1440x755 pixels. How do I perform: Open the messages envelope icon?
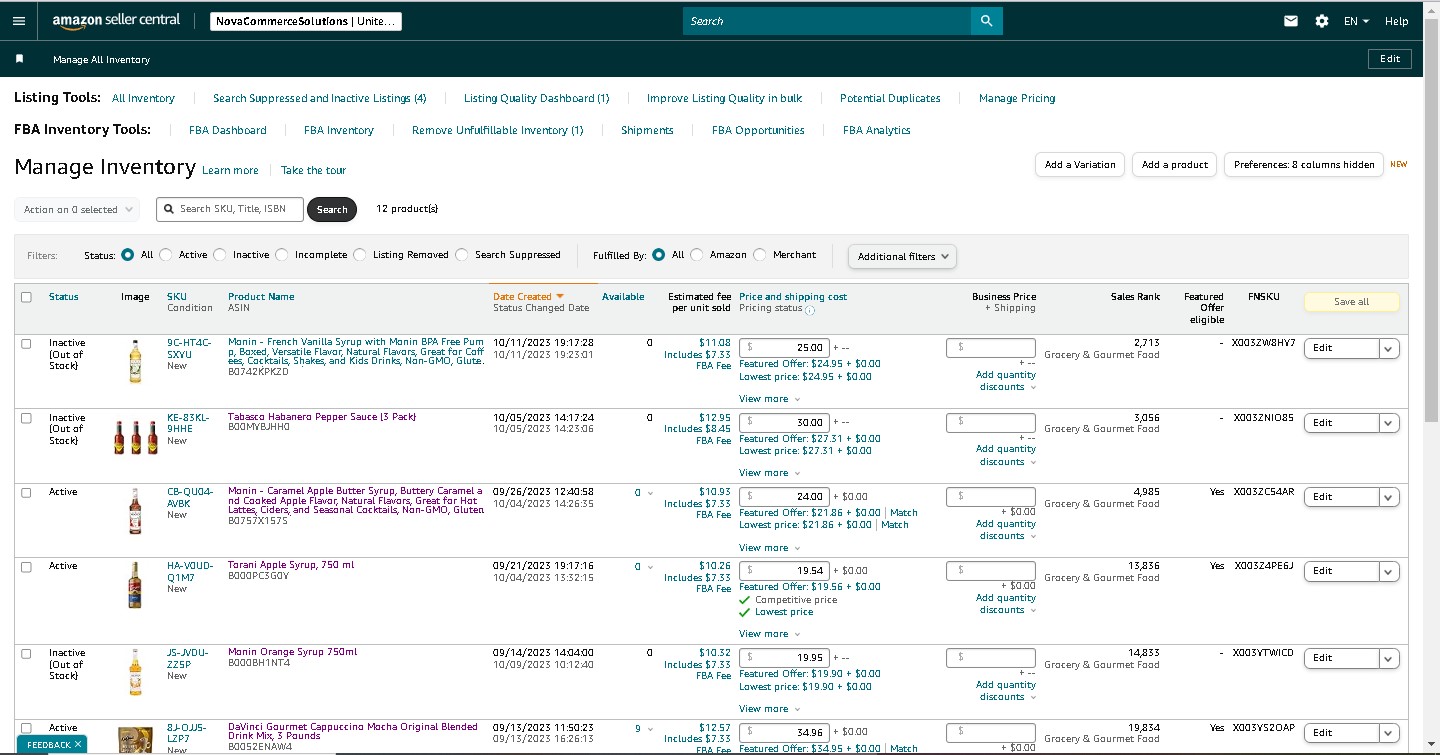pos(1291,21)
